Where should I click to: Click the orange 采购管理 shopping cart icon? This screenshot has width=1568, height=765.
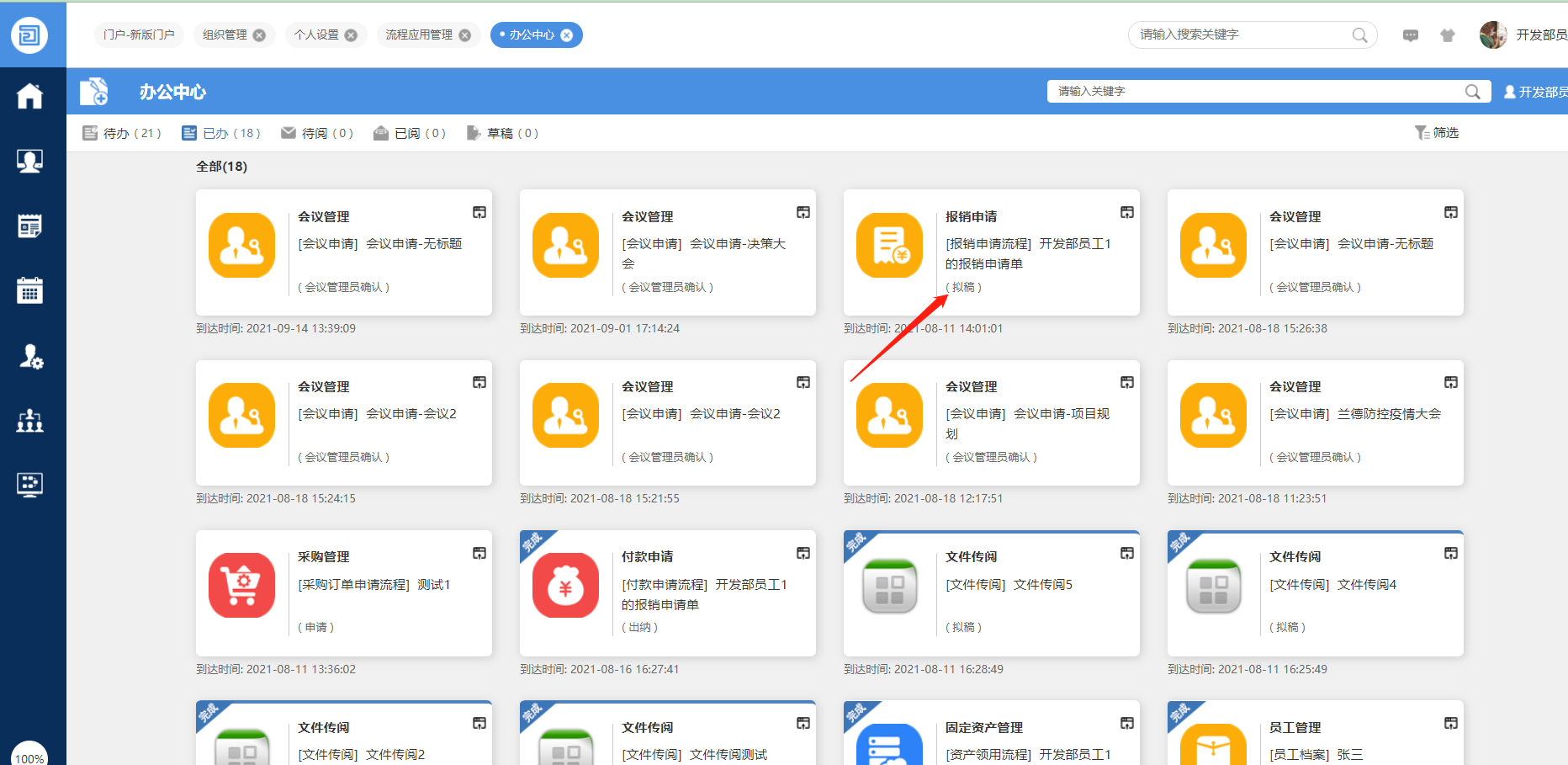[242, 585]
